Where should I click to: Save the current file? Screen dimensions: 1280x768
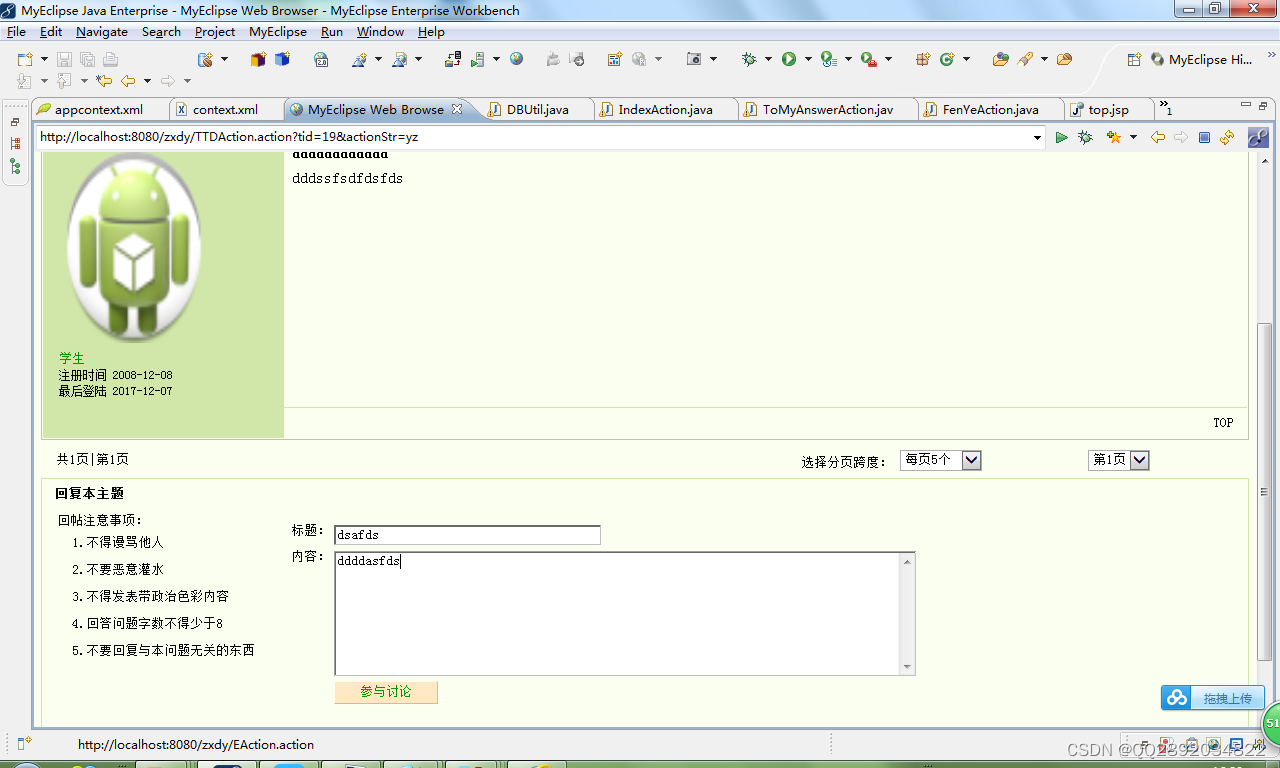pyautogui.click(x=62, y=61)
